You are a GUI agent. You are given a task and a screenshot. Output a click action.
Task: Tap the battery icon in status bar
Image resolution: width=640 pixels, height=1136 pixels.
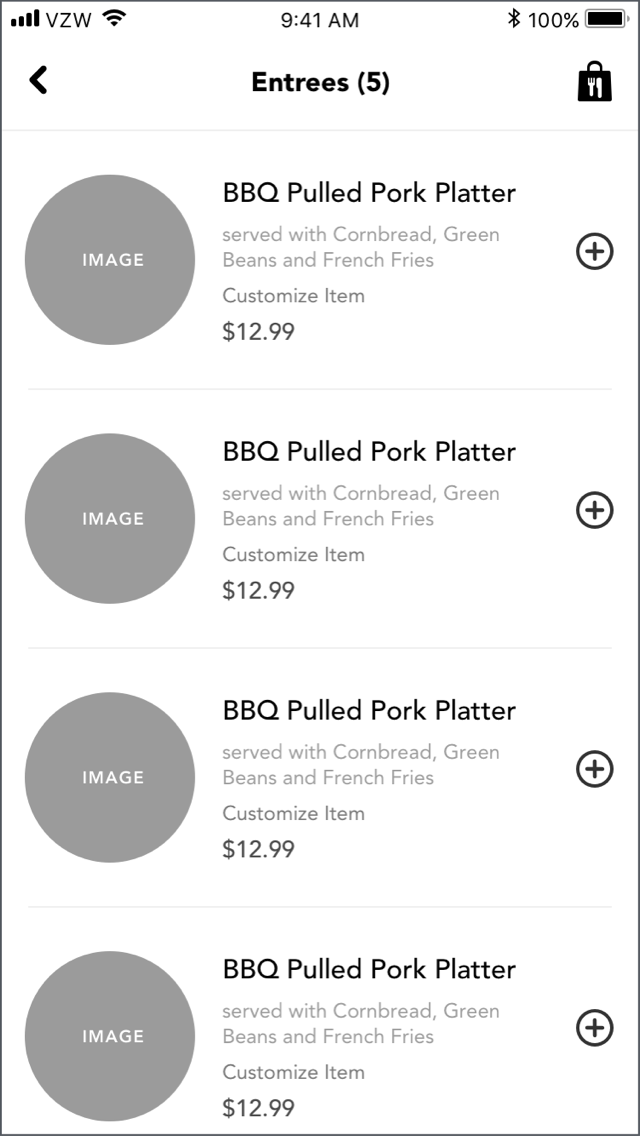(x=607, y=19)
